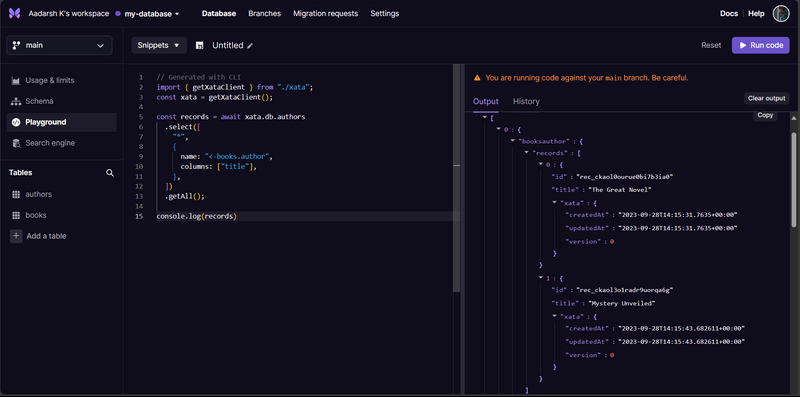Click the "Mystery Unveiled" title value
This screenshot has height=397, width=800.
[621, 304]
